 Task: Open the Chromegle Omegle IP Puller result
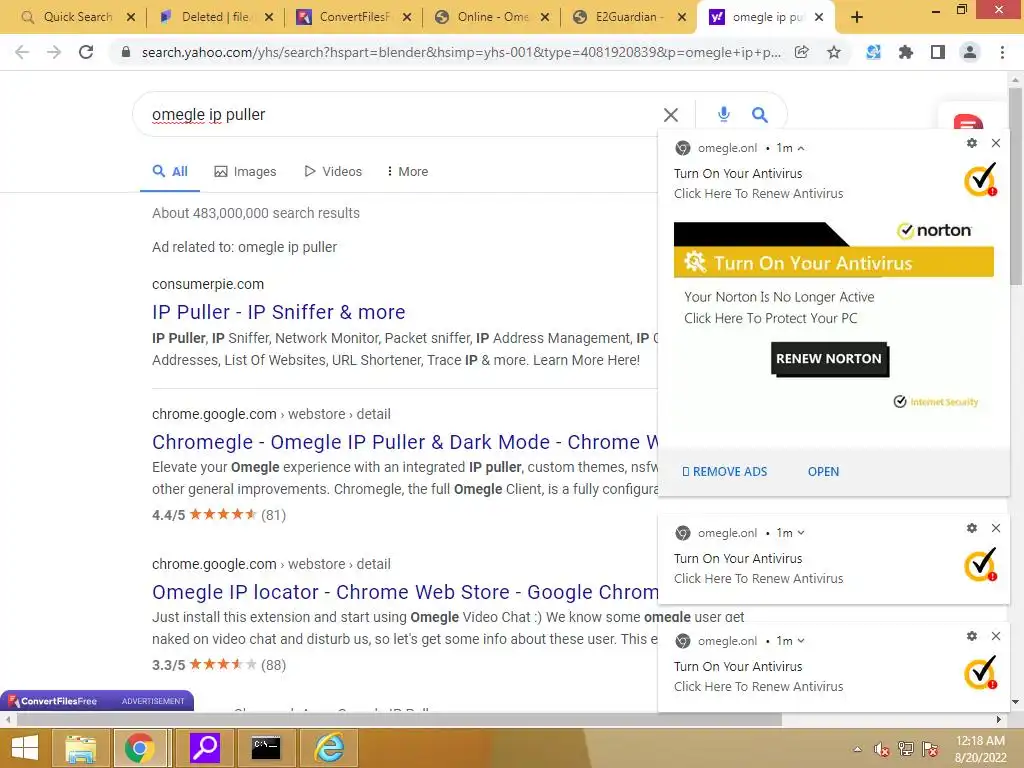click(x=405, y=442)
